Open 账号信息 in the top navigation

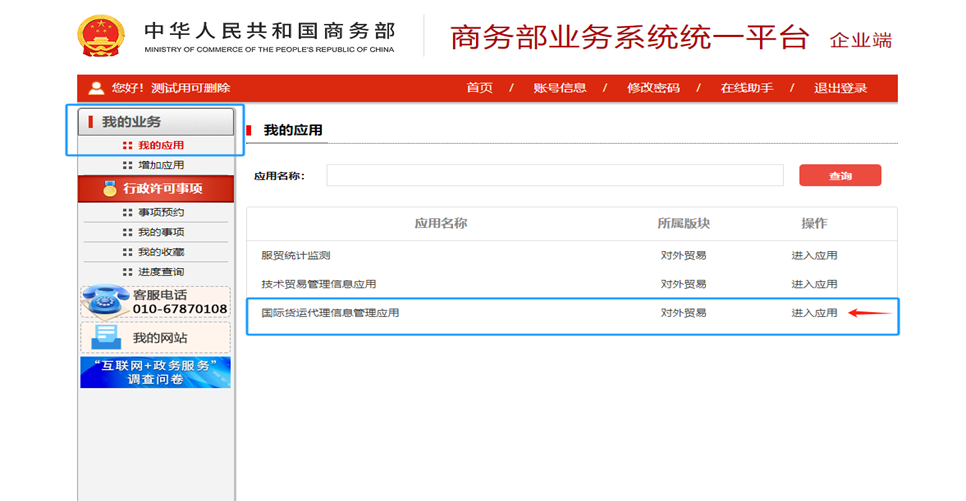[x=559, y=88]
